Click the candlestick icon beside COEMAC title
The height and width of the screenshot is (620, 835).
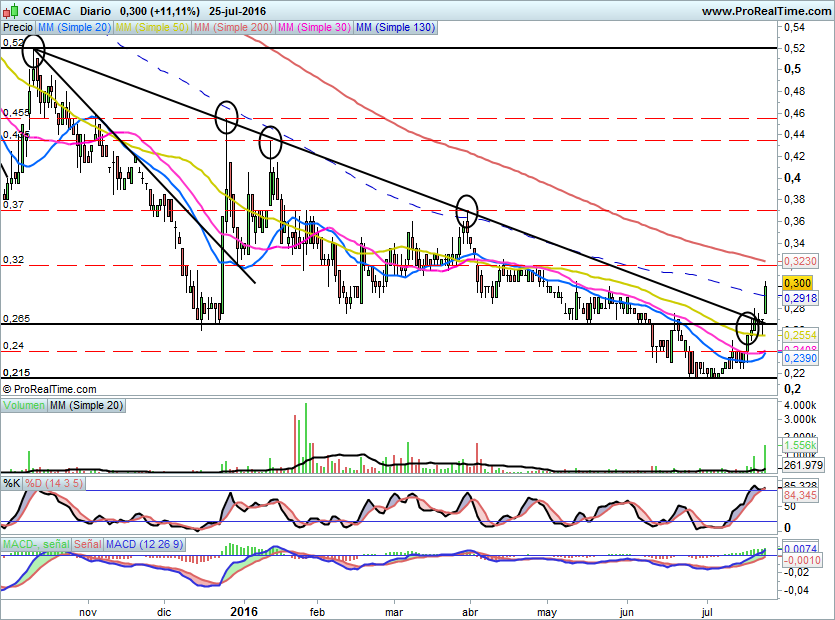pyautogui.click(x=11, y=11)
